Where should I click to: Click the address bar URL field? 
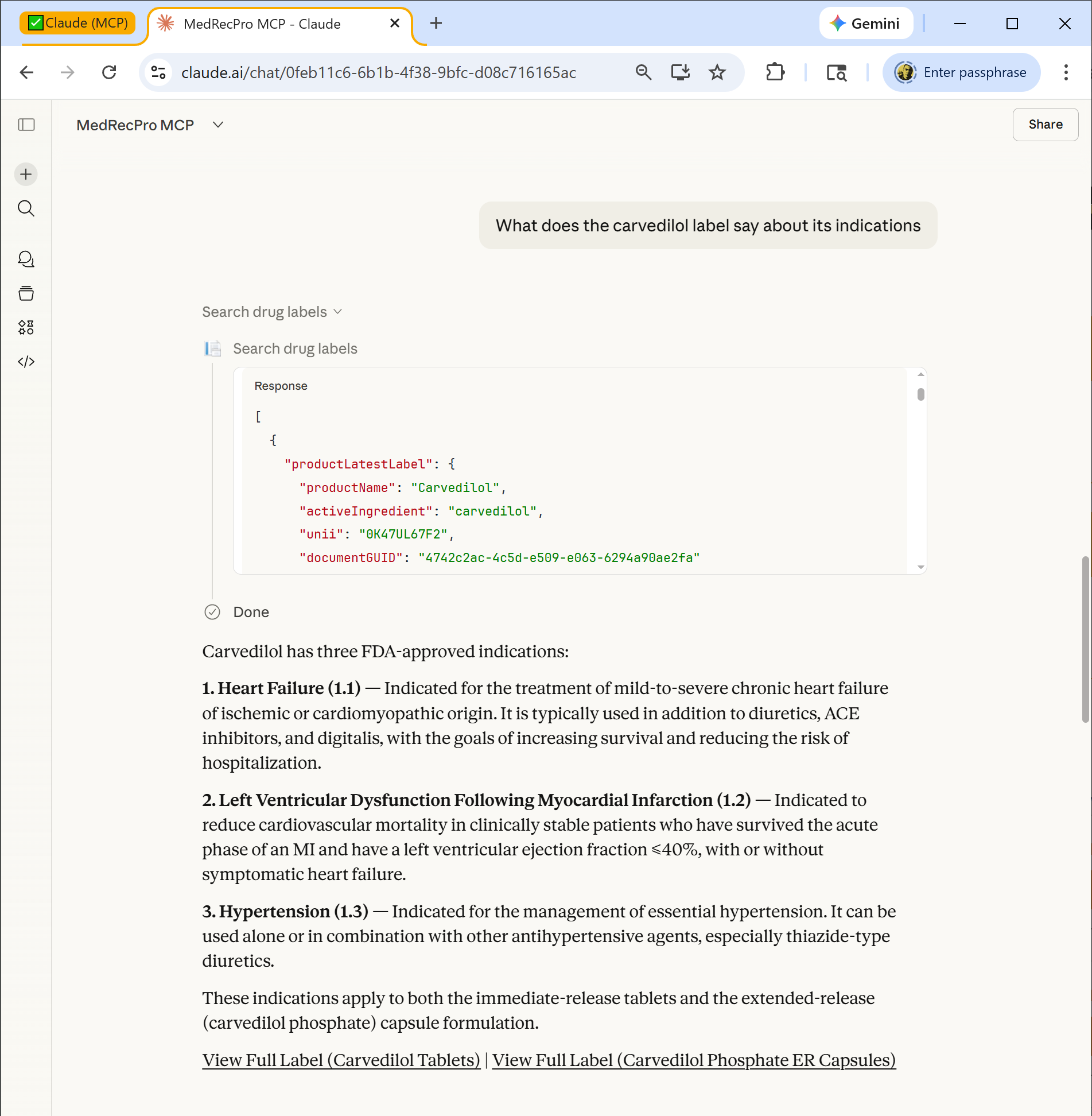pyautogui.click(x=379, y=72)
